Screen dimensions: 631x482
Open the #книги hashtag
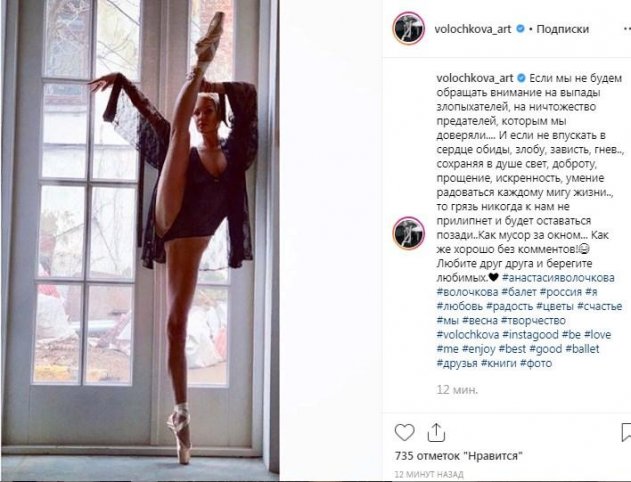pos(499,363)
